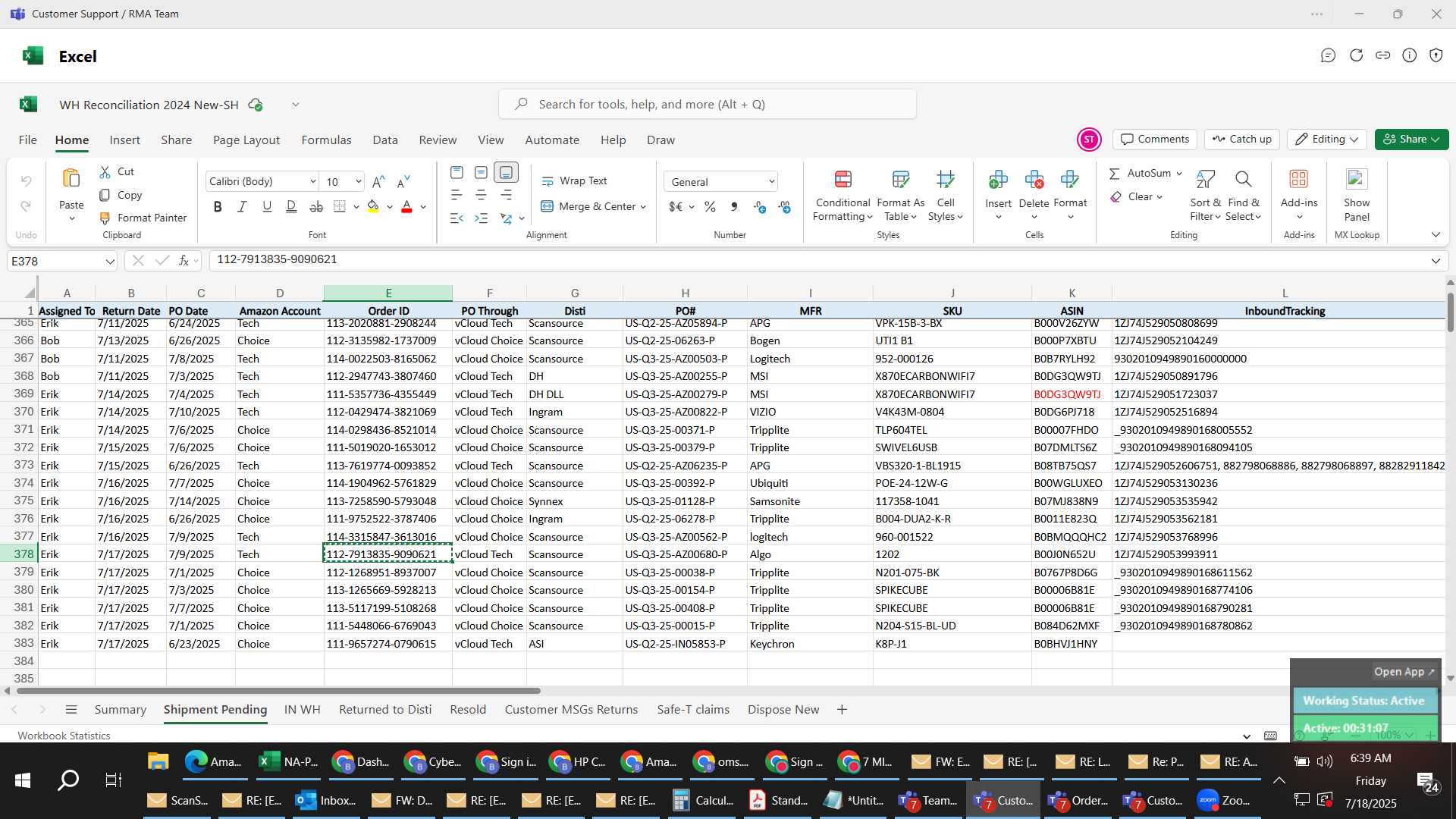This screenshot has height=819, width=1456.
Task: Click the Delete cells icon
Action: click(x=1034, y=180)
